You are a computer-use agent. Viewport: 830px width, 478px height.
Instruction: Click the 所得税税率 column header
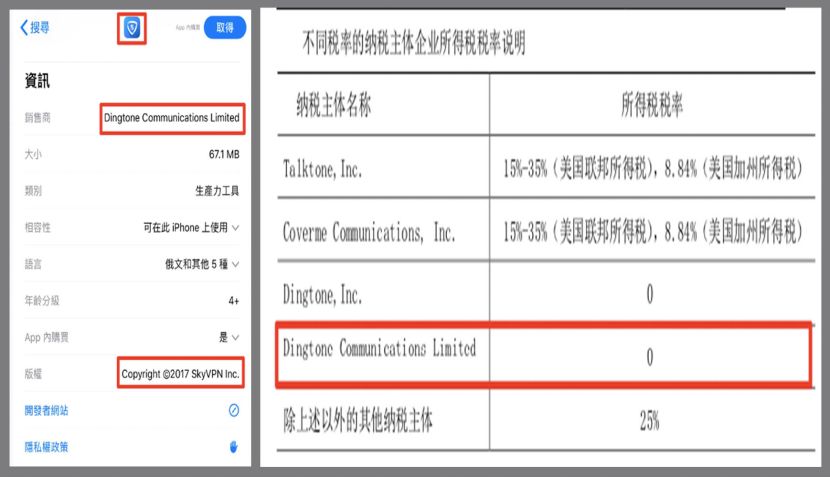(x=652, y=104)
